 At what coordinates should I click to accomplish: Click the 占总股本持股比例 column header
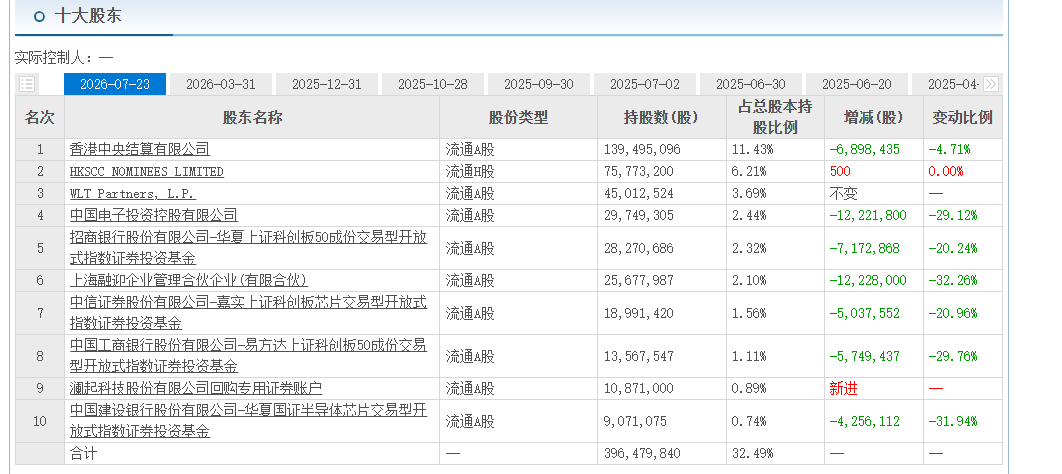click(x=775, y=117)
